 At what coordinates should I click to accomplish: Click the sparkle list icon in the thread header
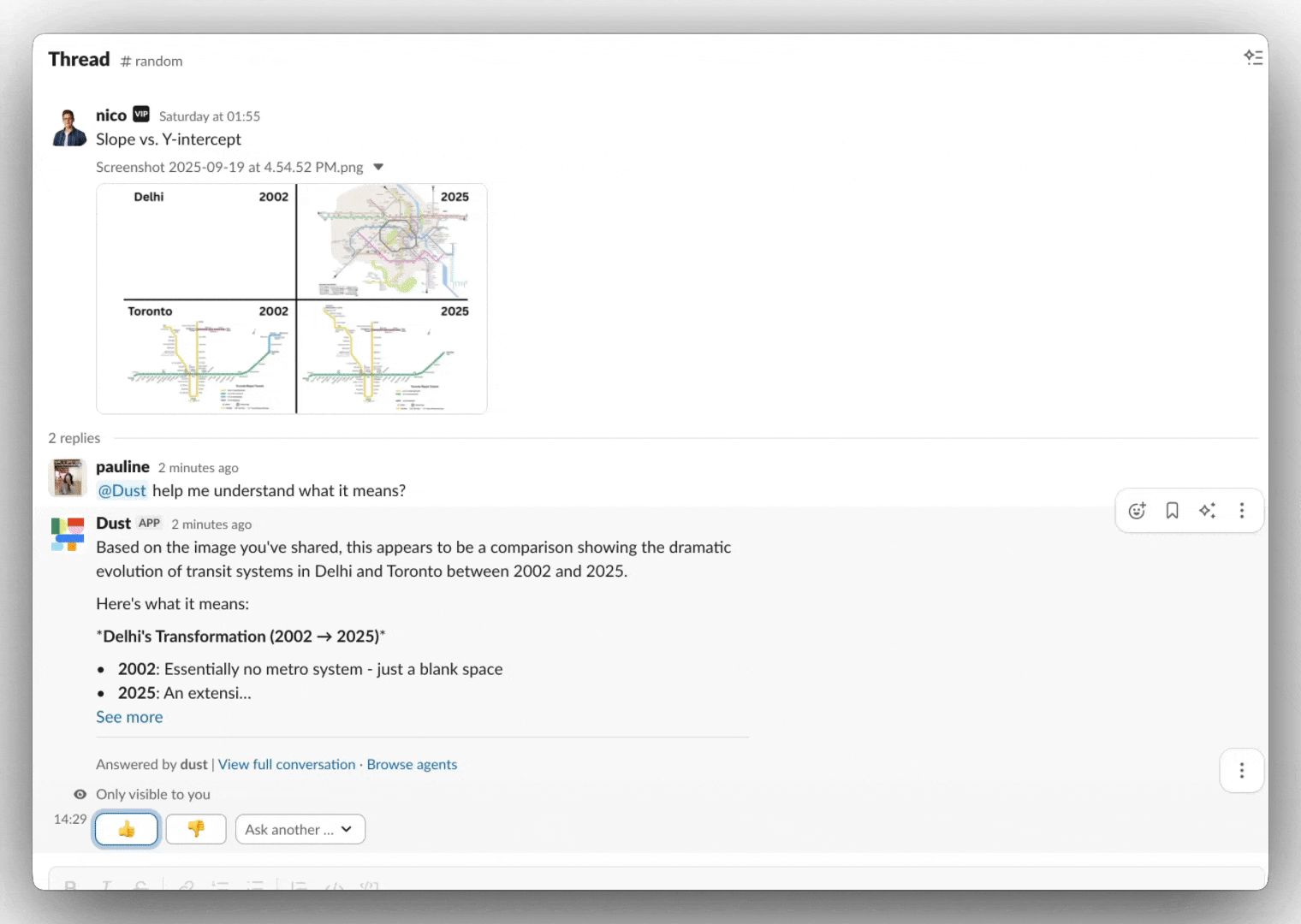[1253, 57]
